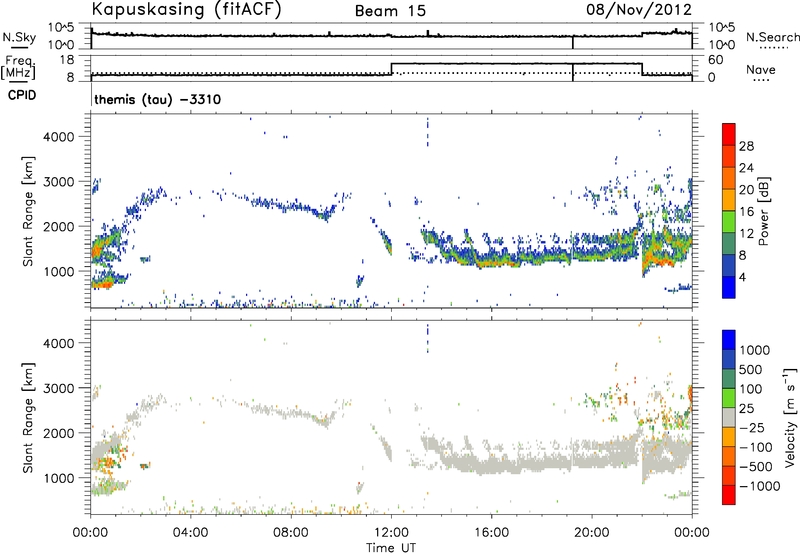Click the 12:00 time tick label
The height and width of the screenshot is (554, 800).
click(391, 533)
